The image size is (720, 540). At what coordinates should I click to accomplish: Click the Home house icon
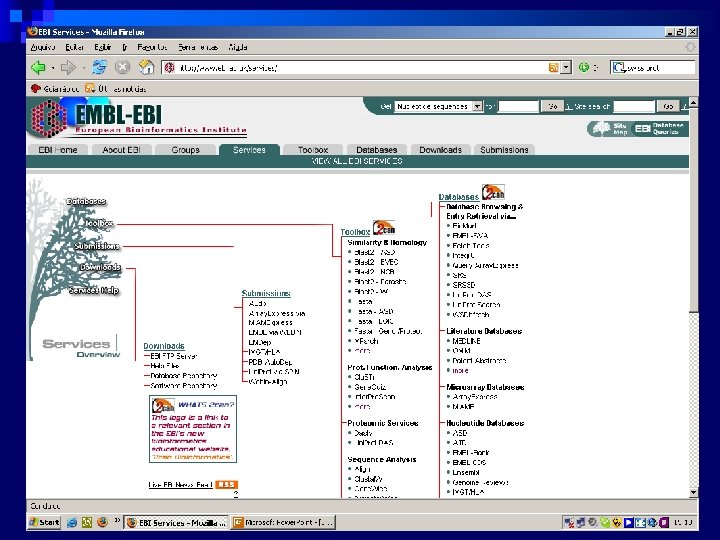pos(146,68)
